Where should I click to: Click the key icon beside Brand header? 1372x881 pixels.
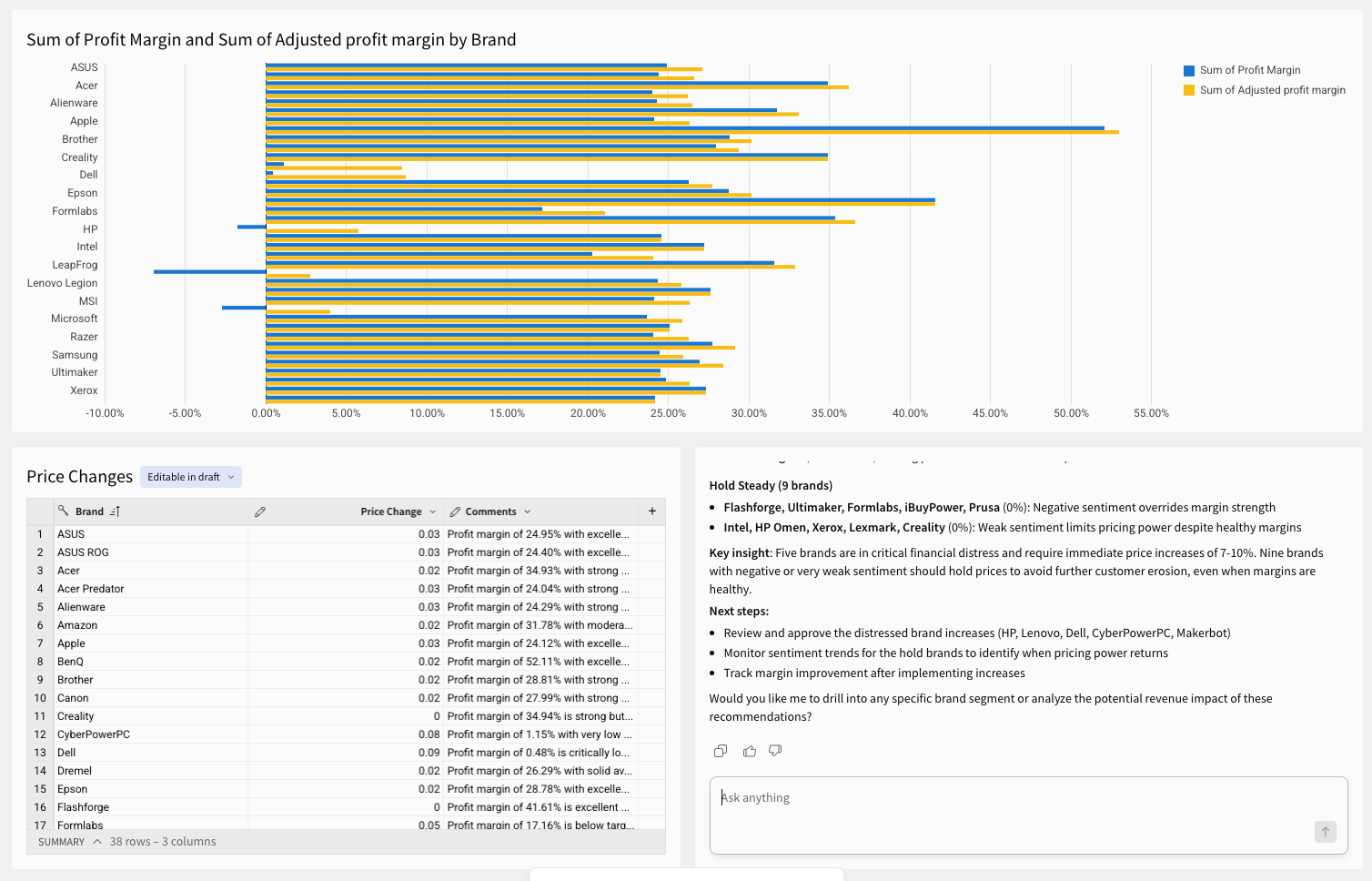(63, 511)
